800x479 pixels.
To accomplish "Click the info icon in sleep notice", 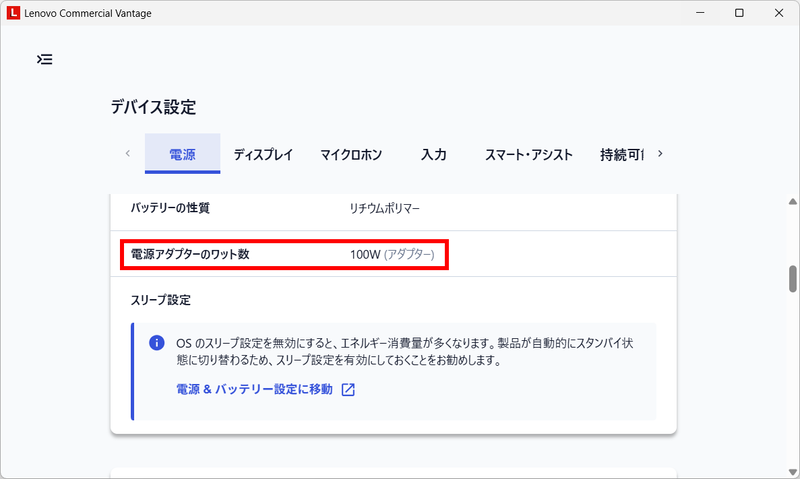I will click(x=157, y=343).
